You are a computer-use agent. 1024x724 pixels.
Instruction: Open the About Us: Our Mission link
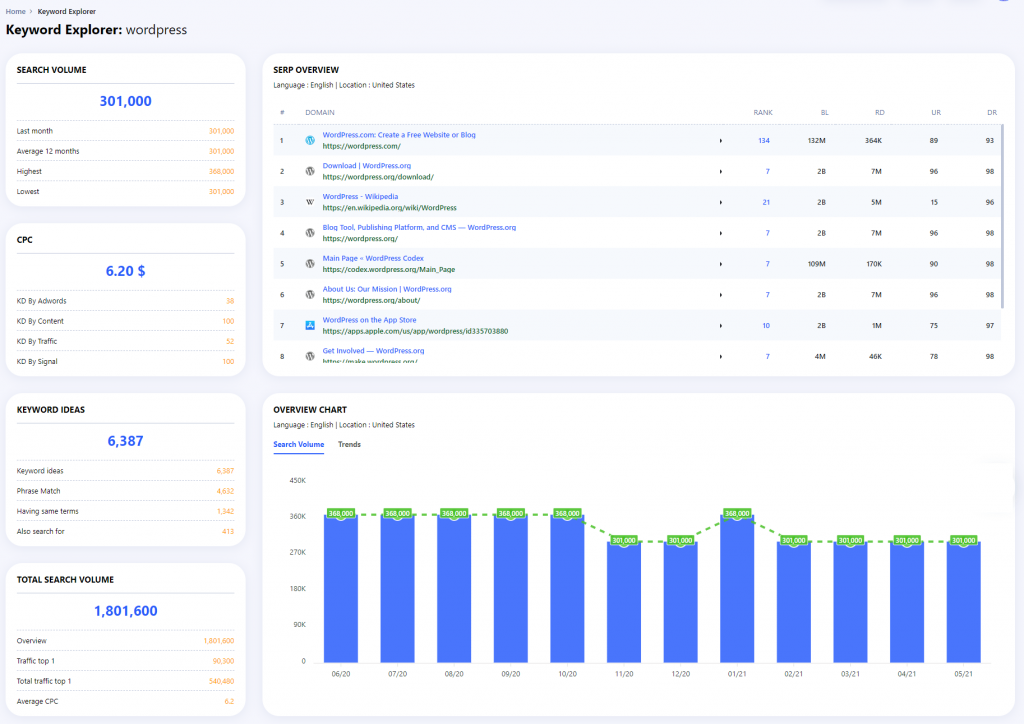pyautogui.click(x=387, y=289)
